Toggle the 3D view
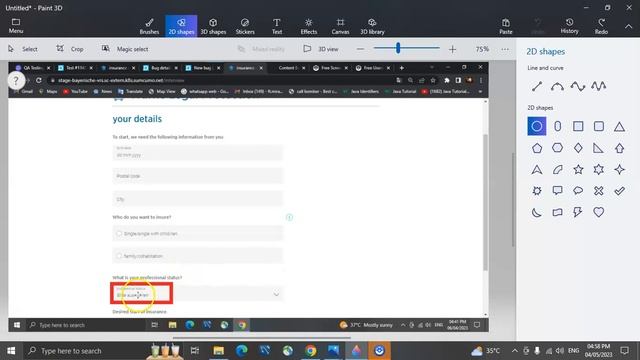The image size is (640, 360). coord(321,49)
